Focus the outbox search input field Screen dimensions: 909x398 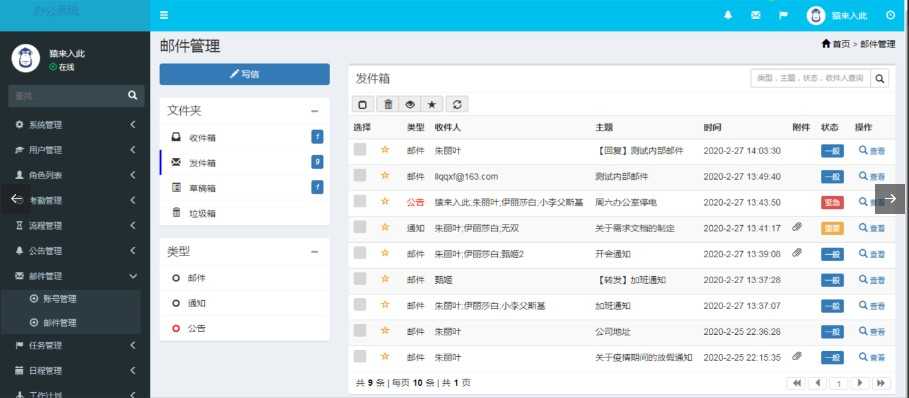point(810,78)
